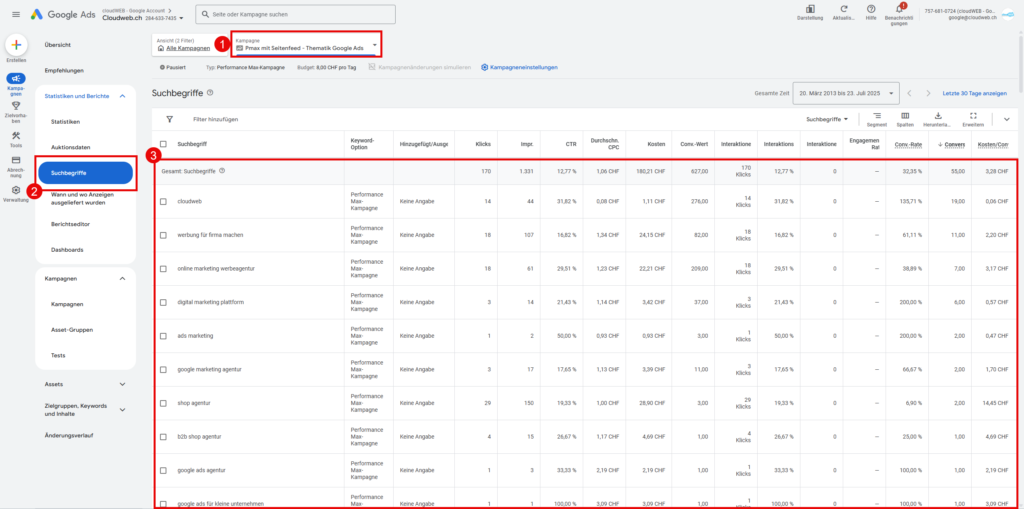The width and height of the screenshot is (1024, 509).
Task: Open the Tools section in sidebar
Action: [16, 137]
